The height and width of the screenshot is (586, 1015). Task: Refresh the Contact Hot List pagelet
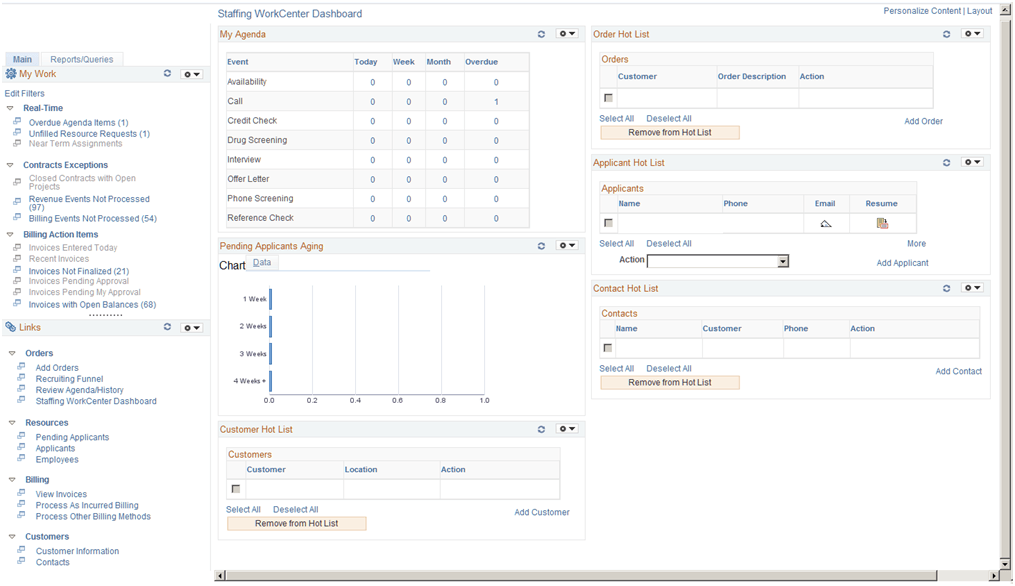pos(946,288)
